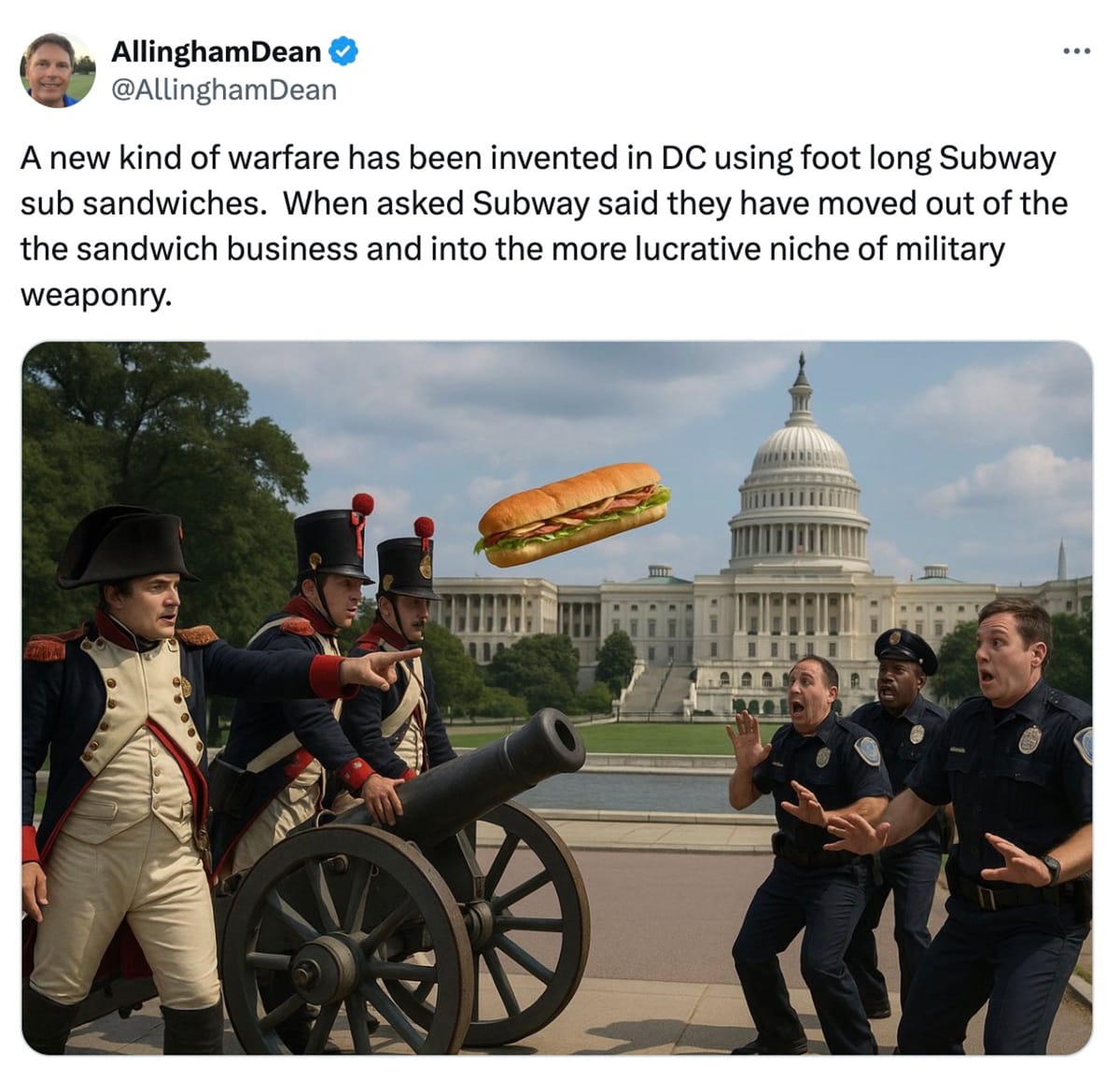Click the word 'Subway' in the first line
Screen dimensions: 1120x1078
pyautogui.click(x=997, y=158)
